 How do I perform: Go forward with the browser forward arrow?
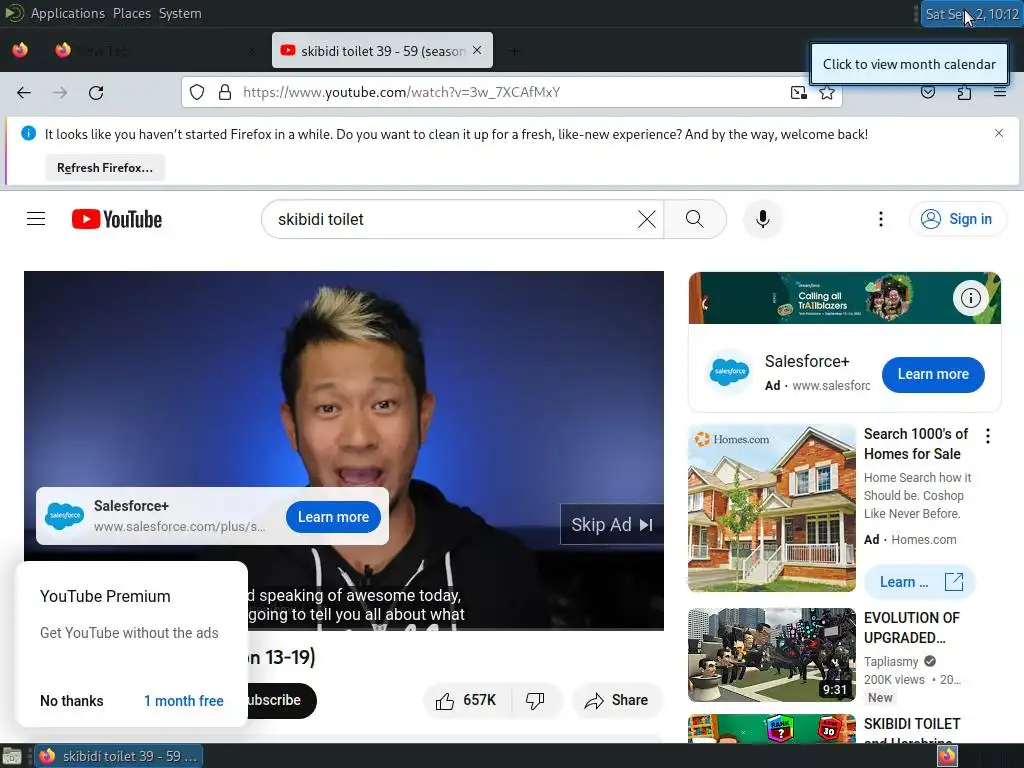point(60,93)
